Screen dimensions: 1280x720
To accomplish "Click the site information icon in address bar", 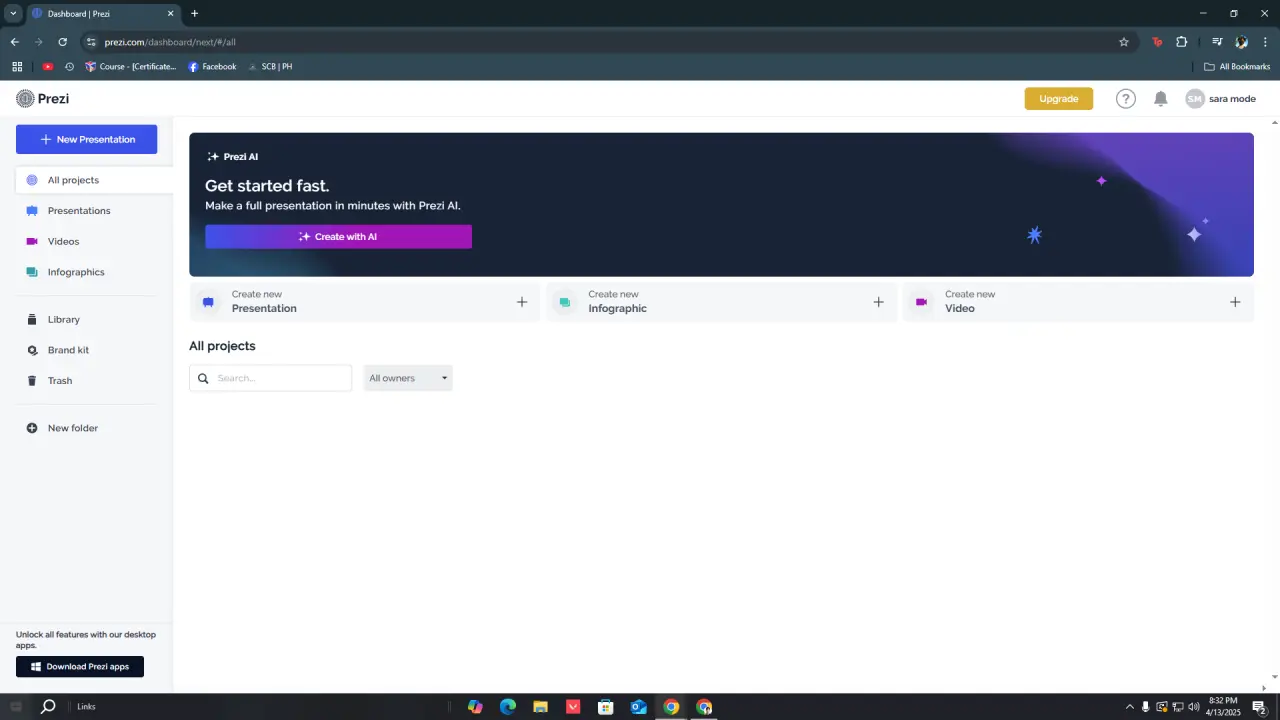I will point(90,42).
